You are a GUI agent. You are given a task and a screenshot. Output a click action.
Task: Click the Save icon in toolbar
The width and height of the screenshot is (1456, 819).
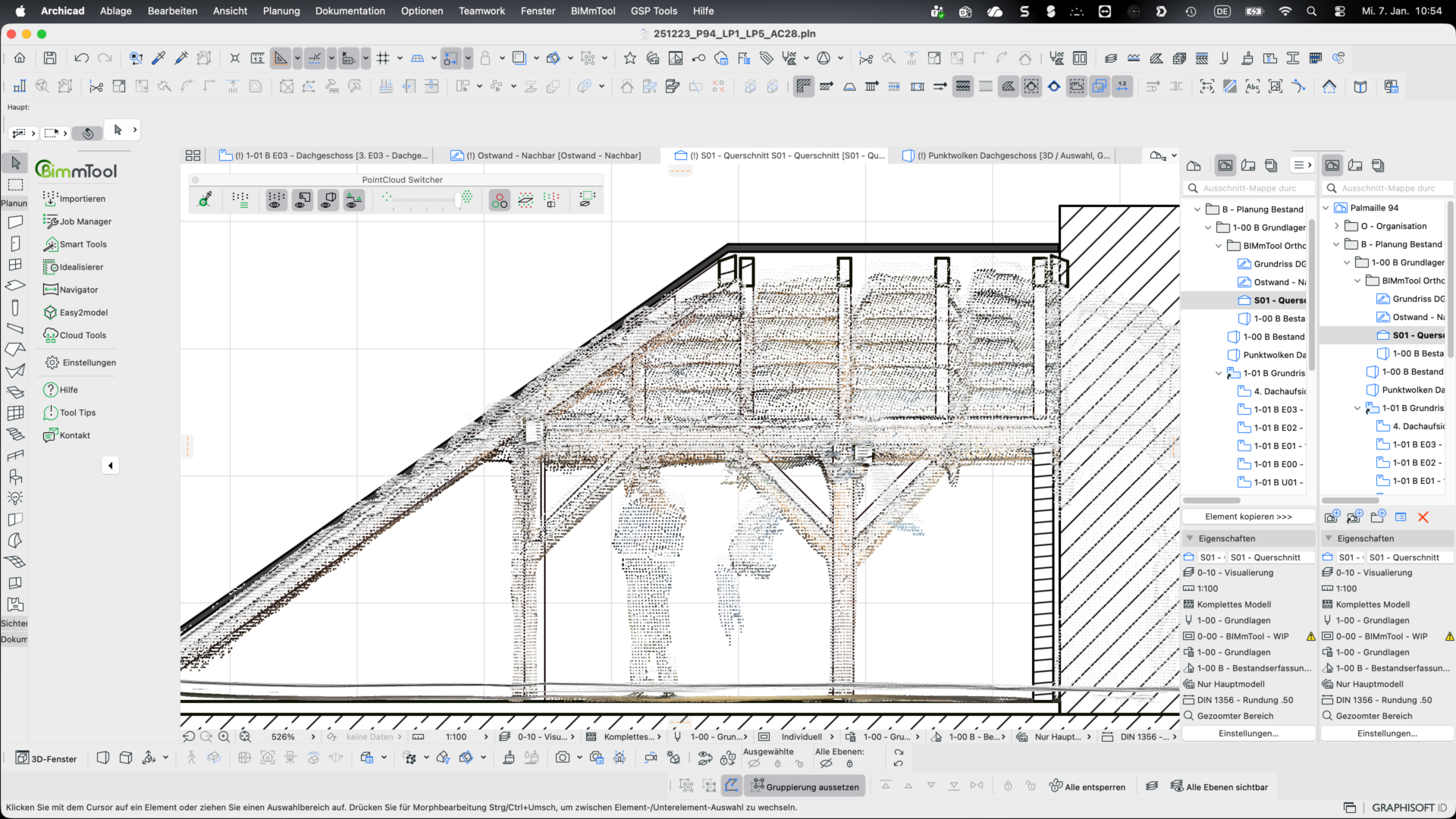[50, 58]
